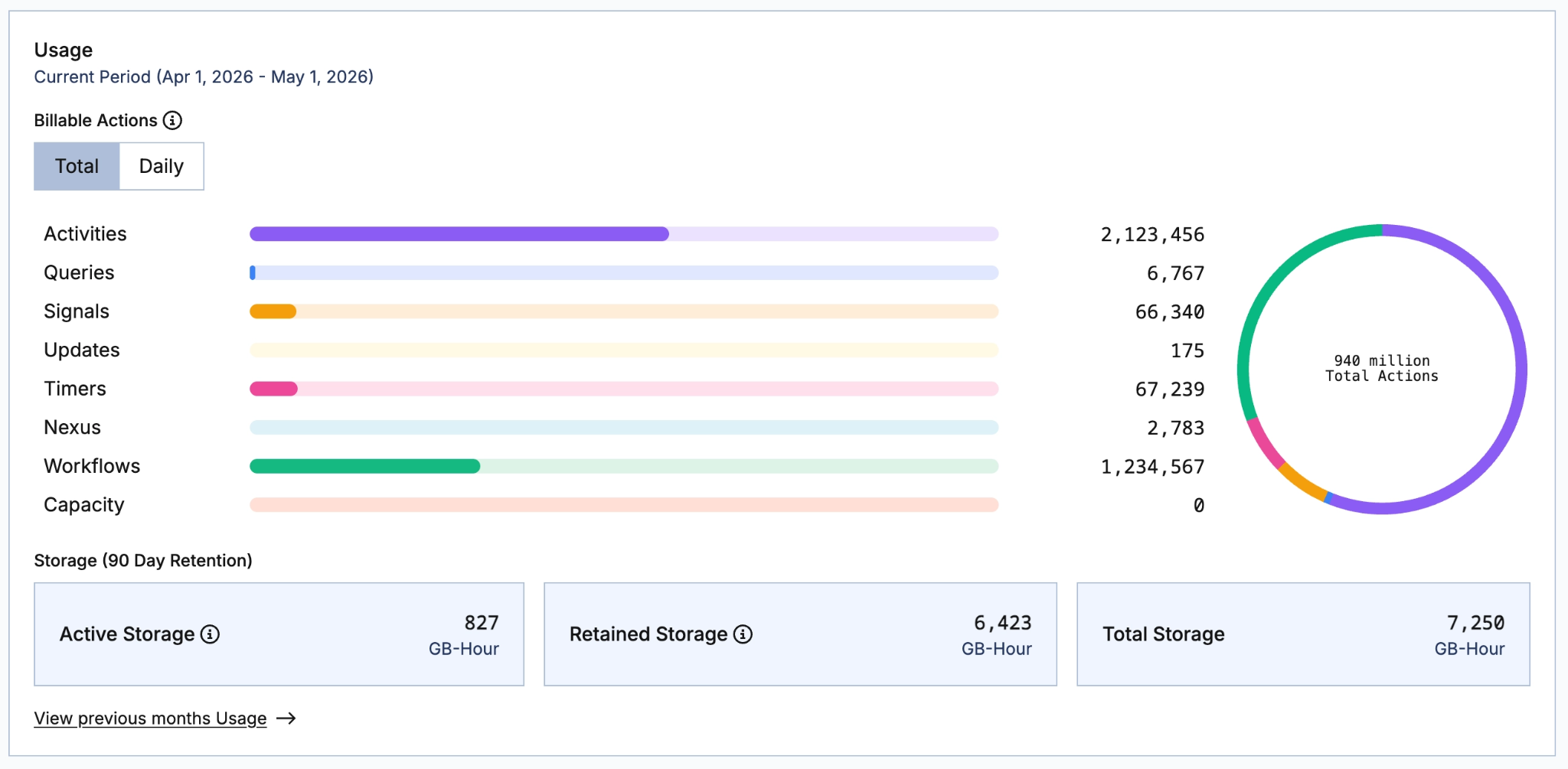This screenshot has width=1568, height=769.
Task: Click the Capacity value 0
Action: tap(1199, 505)
